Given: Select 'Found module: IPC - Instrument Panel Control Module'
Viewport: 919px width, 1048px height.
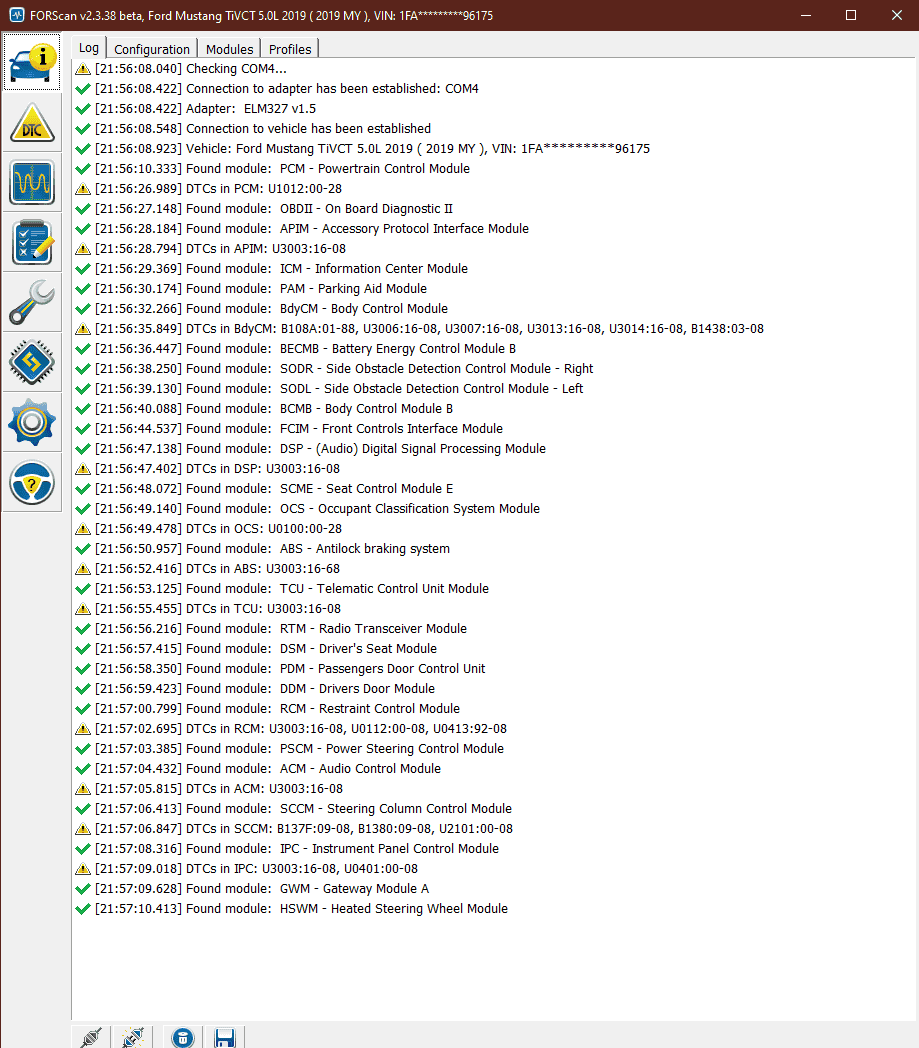Looking at the screenshot, I should (x=287, y=850).
